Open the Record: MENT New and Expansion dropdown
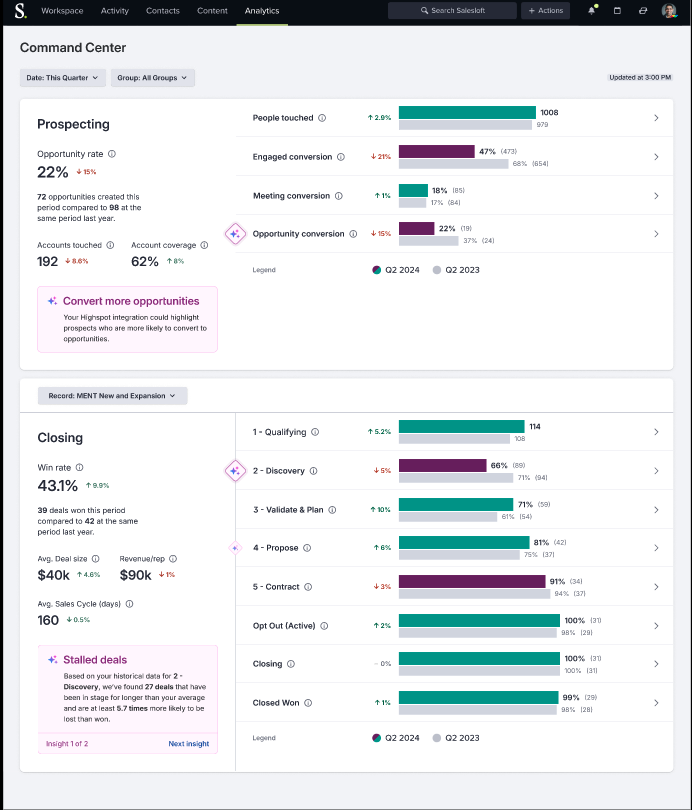 tap(112, 396)
